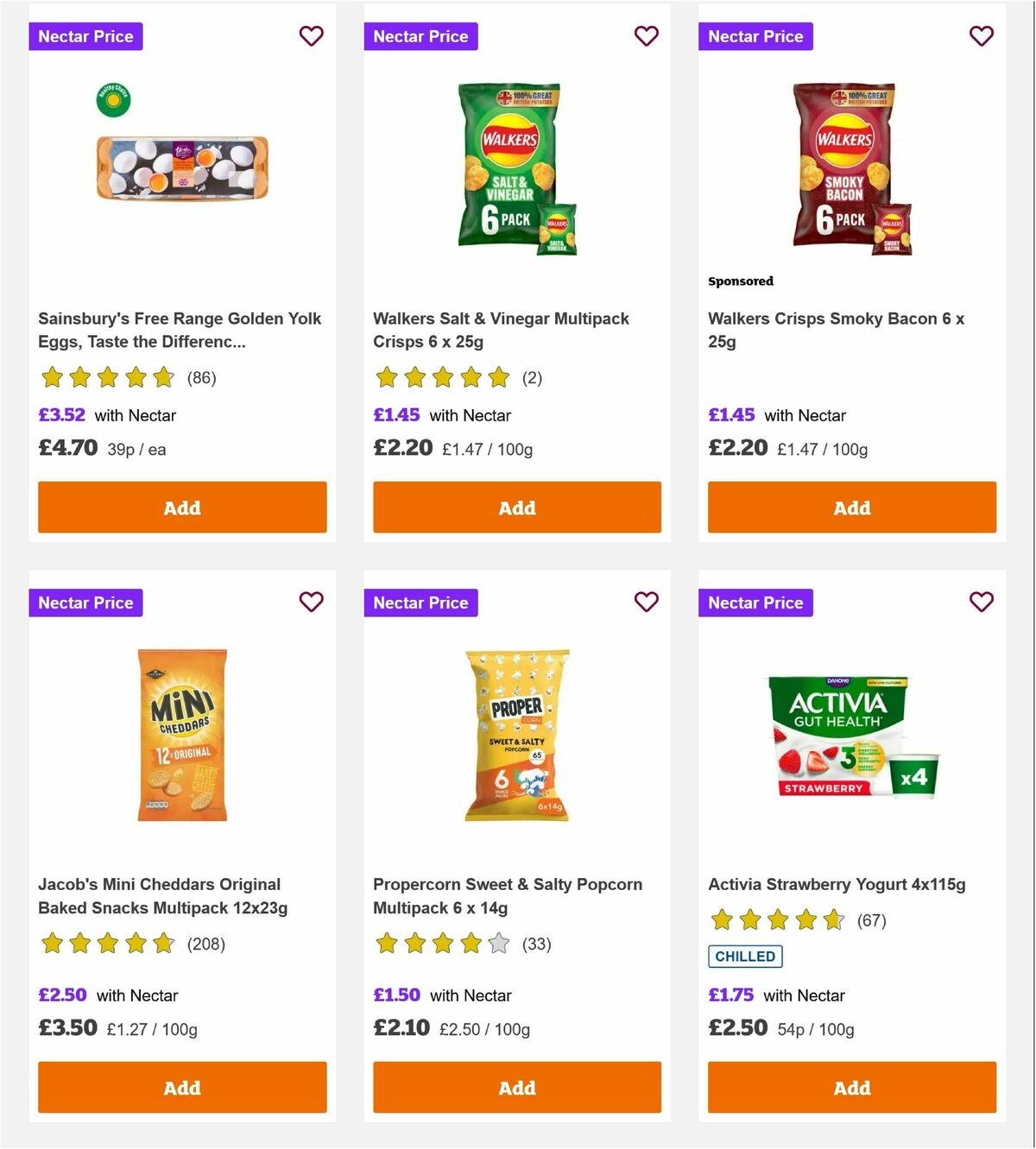This screenshot has height=1149, width=1036.
Task: Toggle favourite on Activia Strawberry Yogurt
Action: point(982,603)
